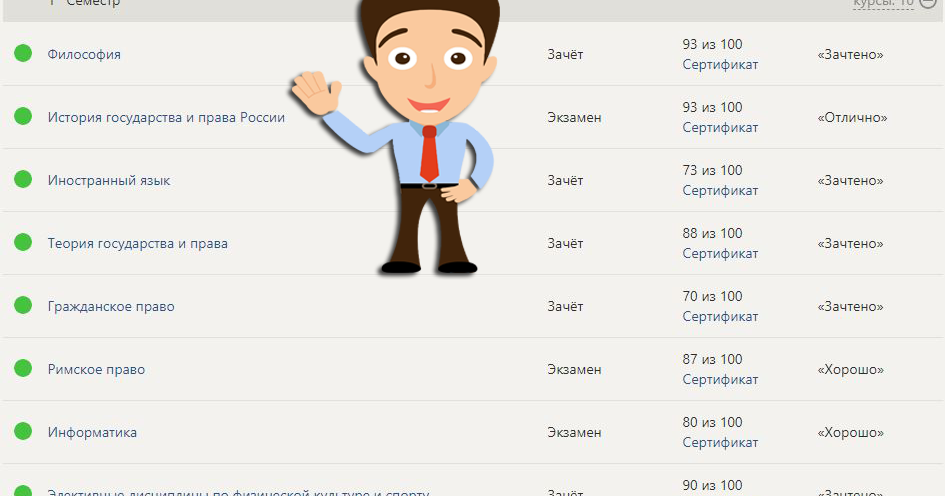Open the Иностранный язык course

pyautogui.click(x=108, y=180)
